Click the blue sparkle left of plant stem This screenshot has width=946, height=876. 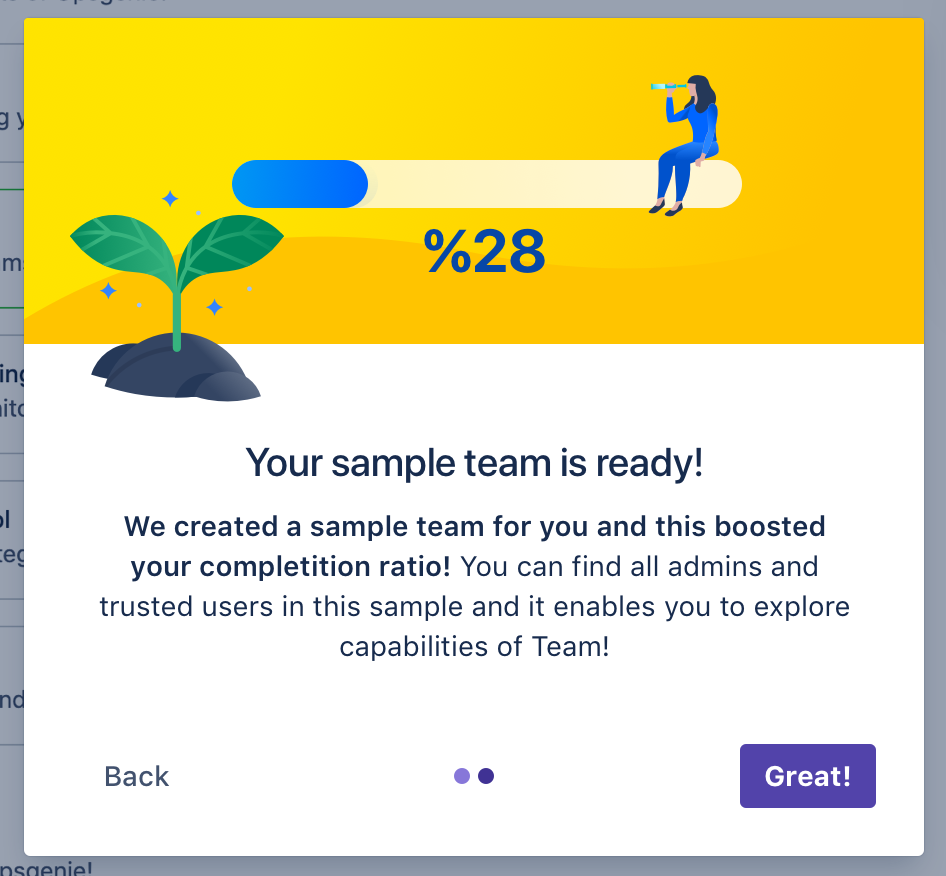(x=109, y=291)
